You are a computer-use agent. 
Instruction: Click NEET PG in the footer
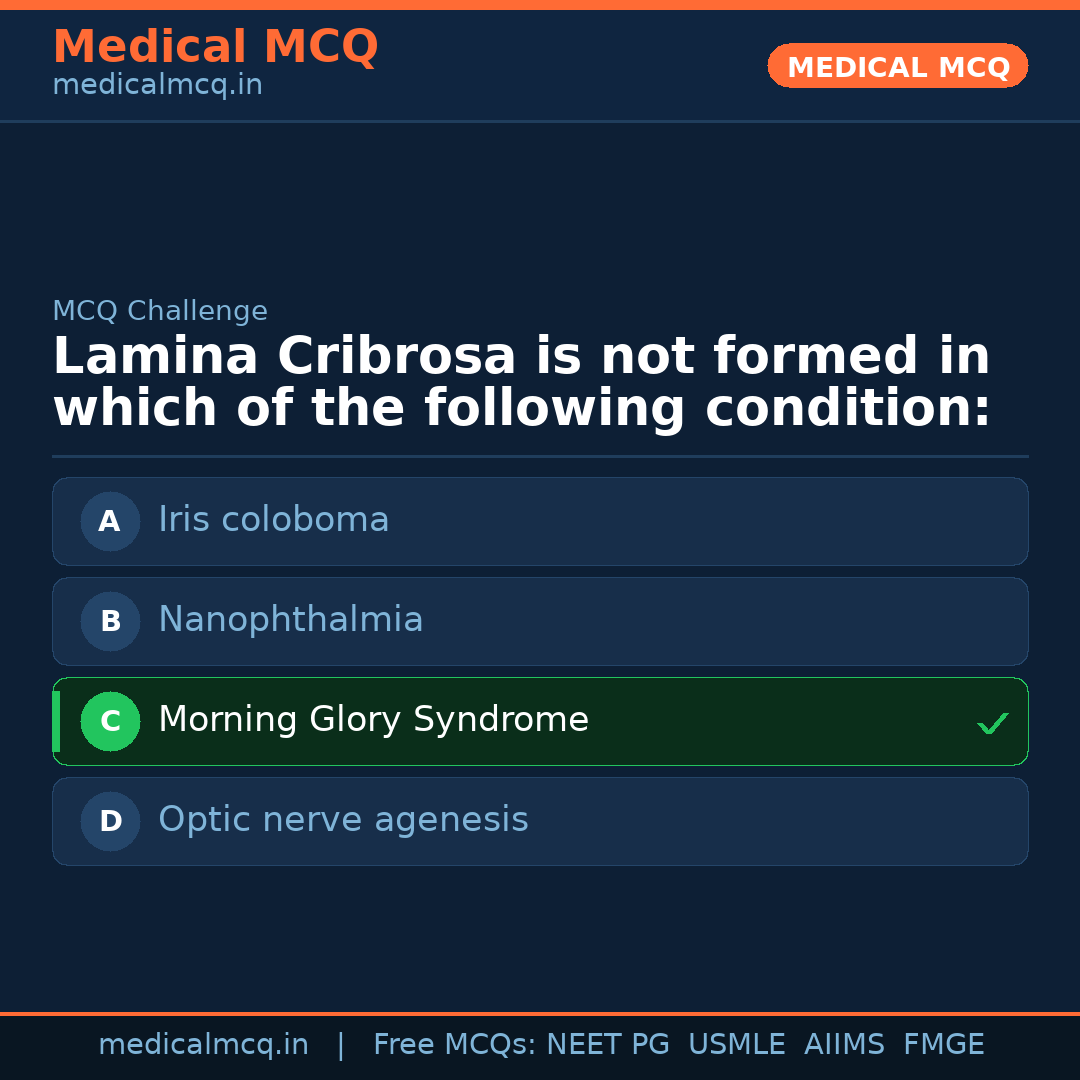[608, 1045]
